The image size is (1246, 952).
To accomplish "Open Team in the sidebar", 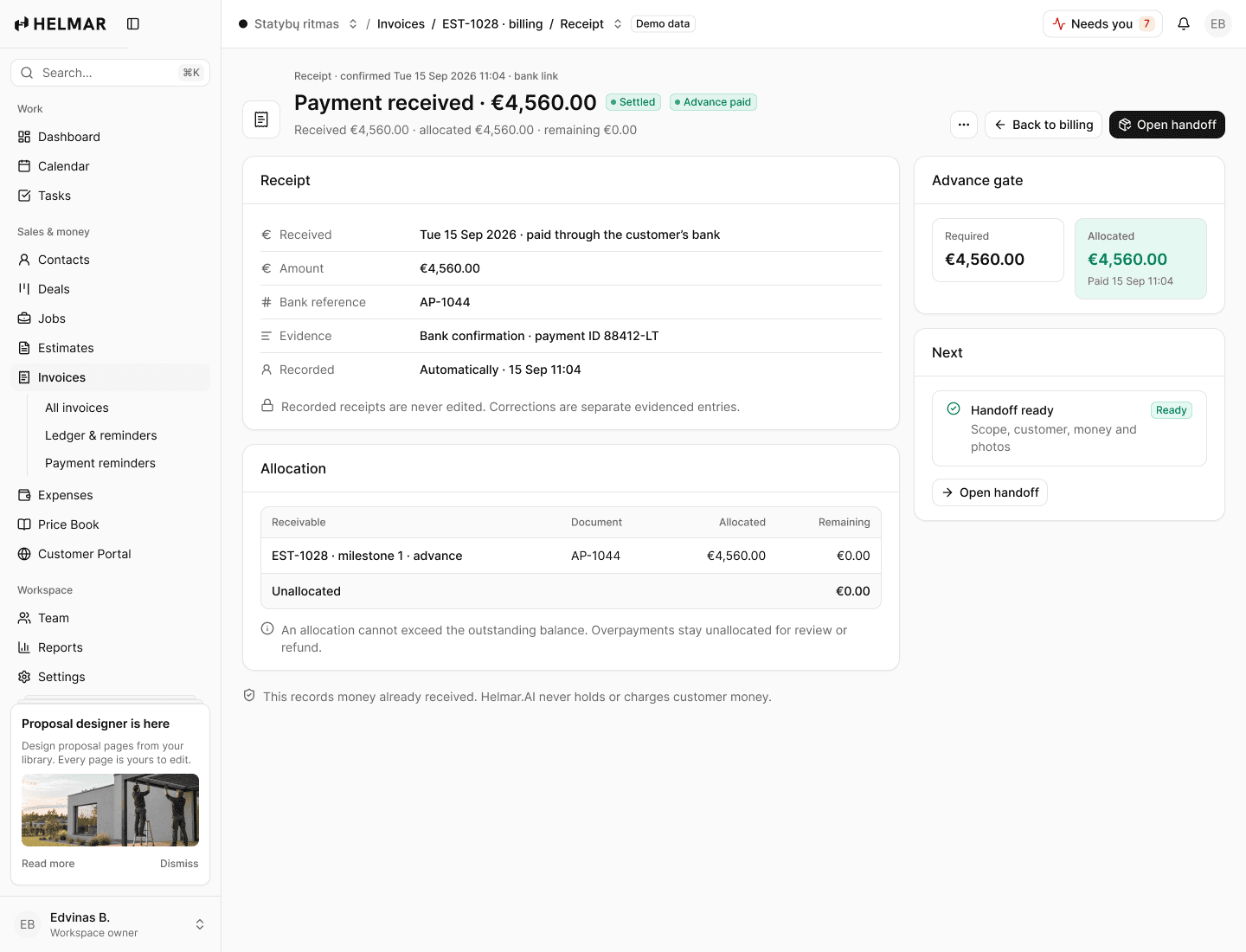I will coord(110,618).
